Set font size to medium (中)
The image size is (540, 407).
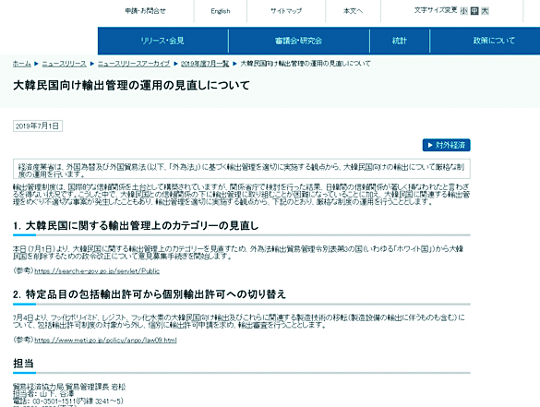point(475,11)
